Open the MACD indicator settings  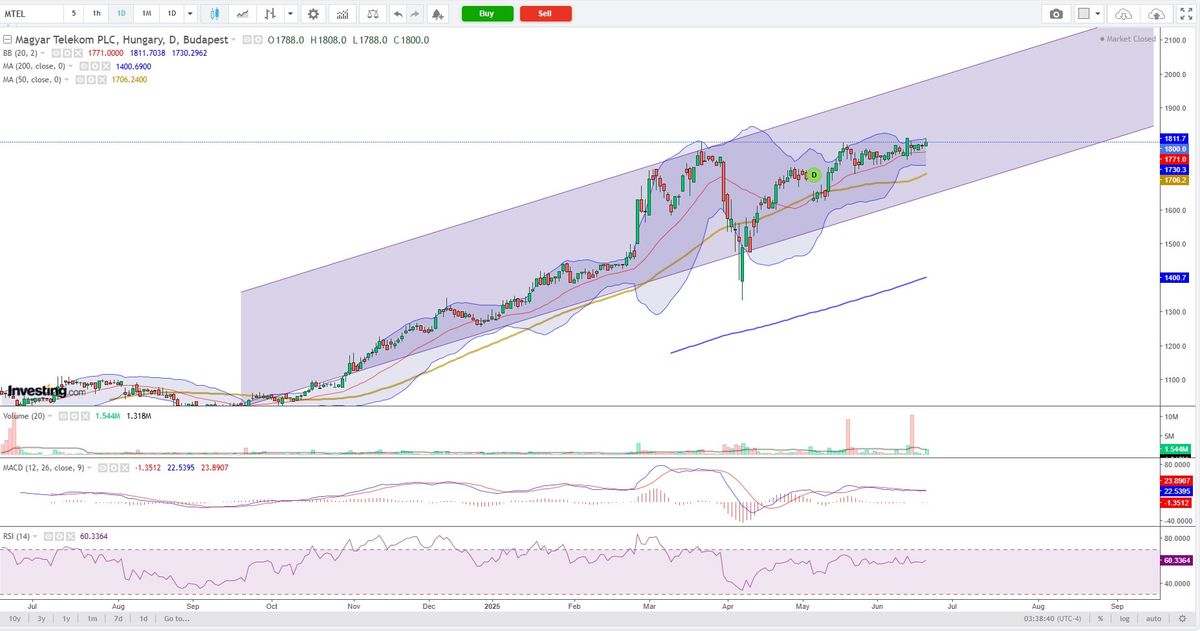click(x=113, y=468)
